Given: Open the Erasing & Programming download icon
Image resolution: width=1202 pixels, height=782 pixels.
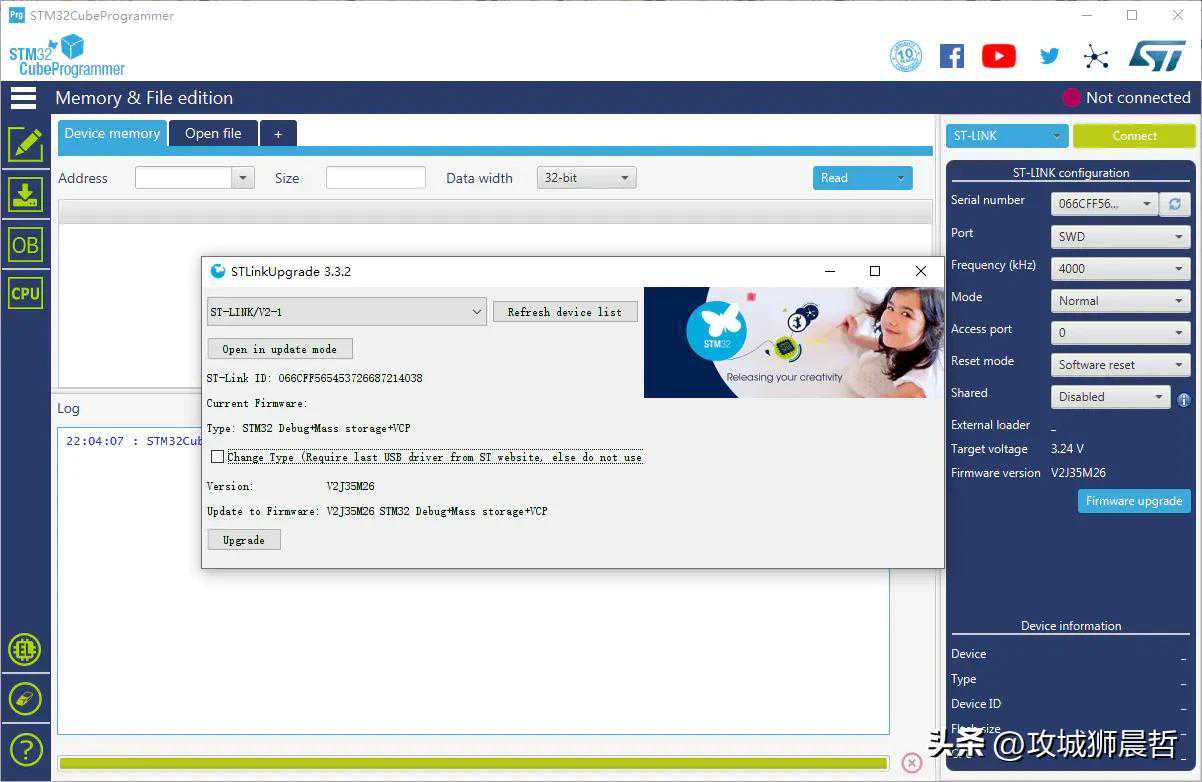Looking at the screenshot, I should (25, 194).
